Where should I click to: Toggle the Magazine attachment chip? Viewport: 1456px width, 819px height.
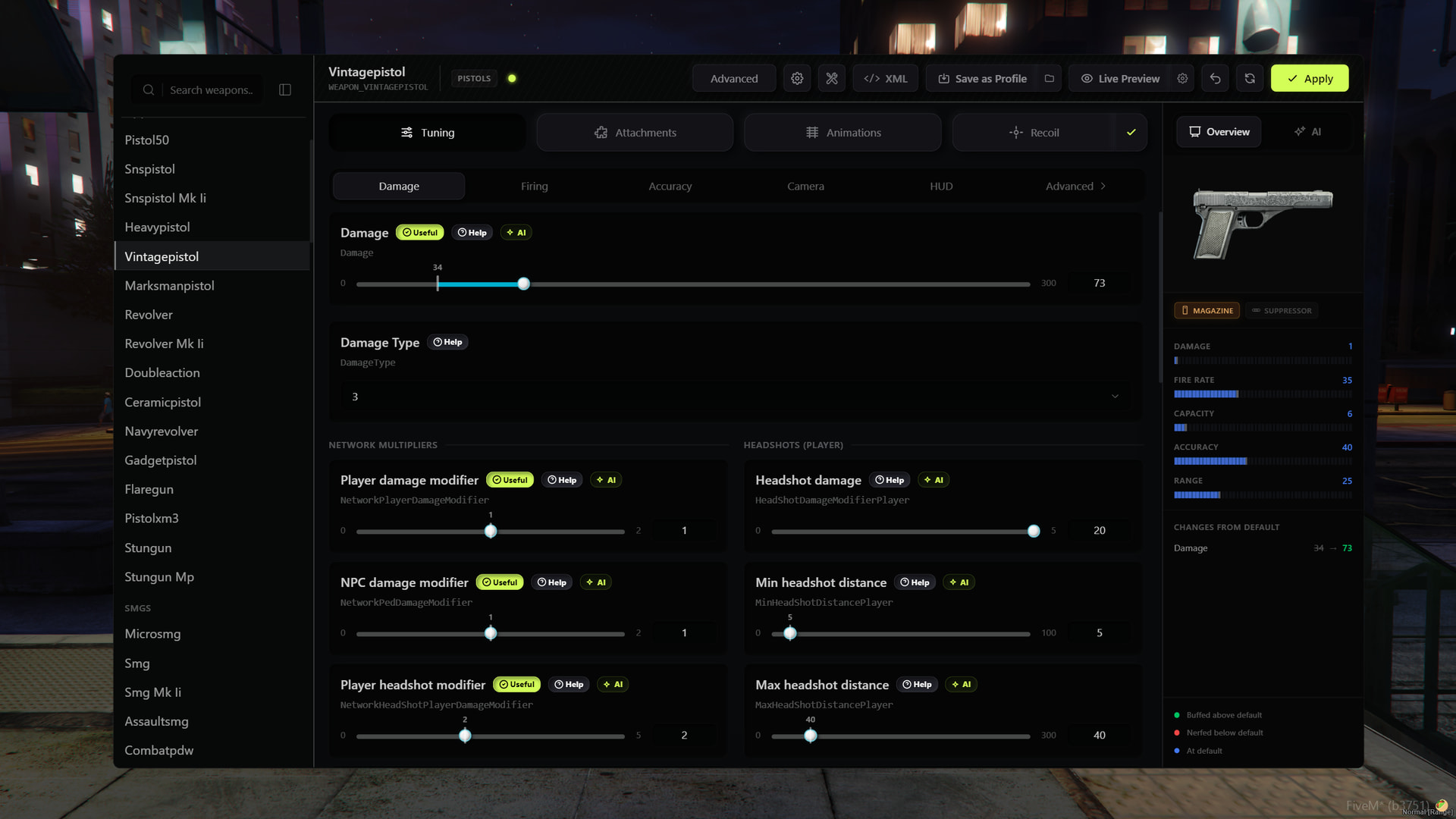pos(1207,310)
